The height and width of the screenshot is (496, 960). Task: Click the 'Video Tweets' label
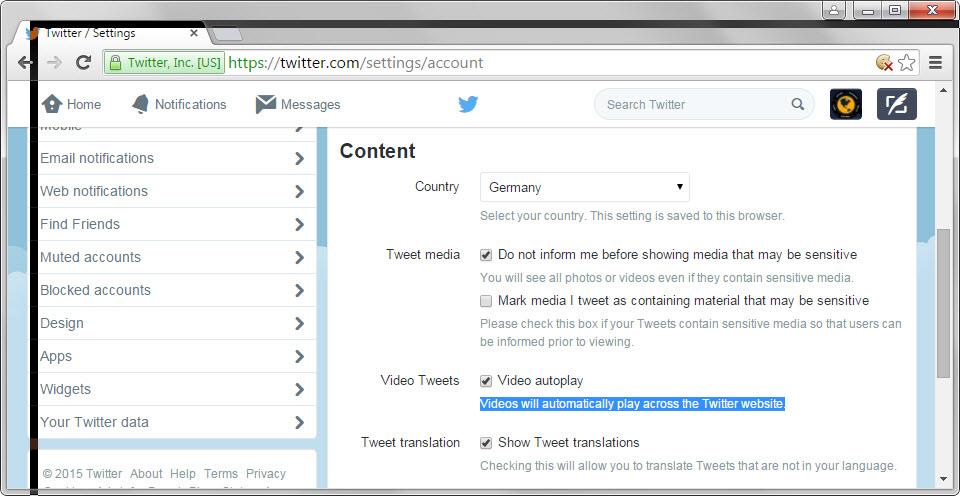(420, 381)
